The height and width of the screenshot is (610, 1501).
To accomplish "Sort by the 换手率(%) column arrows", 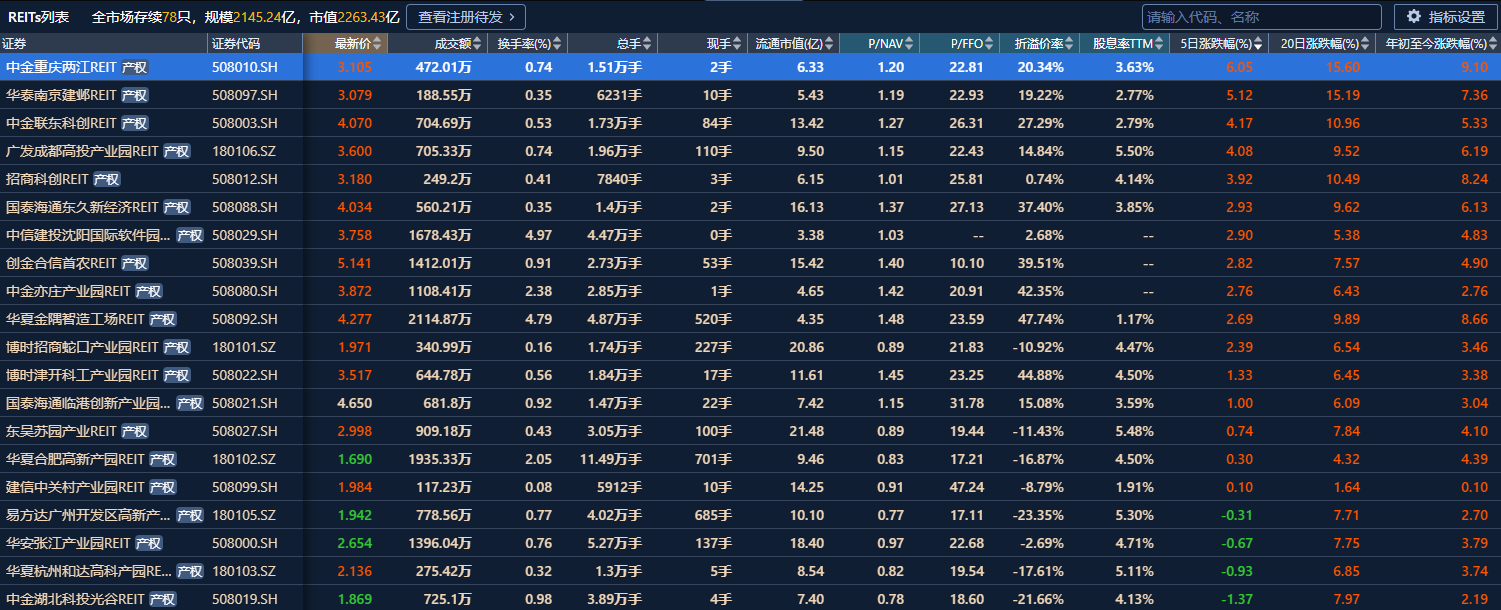I will pyautogui.click(x=558, y=43).
